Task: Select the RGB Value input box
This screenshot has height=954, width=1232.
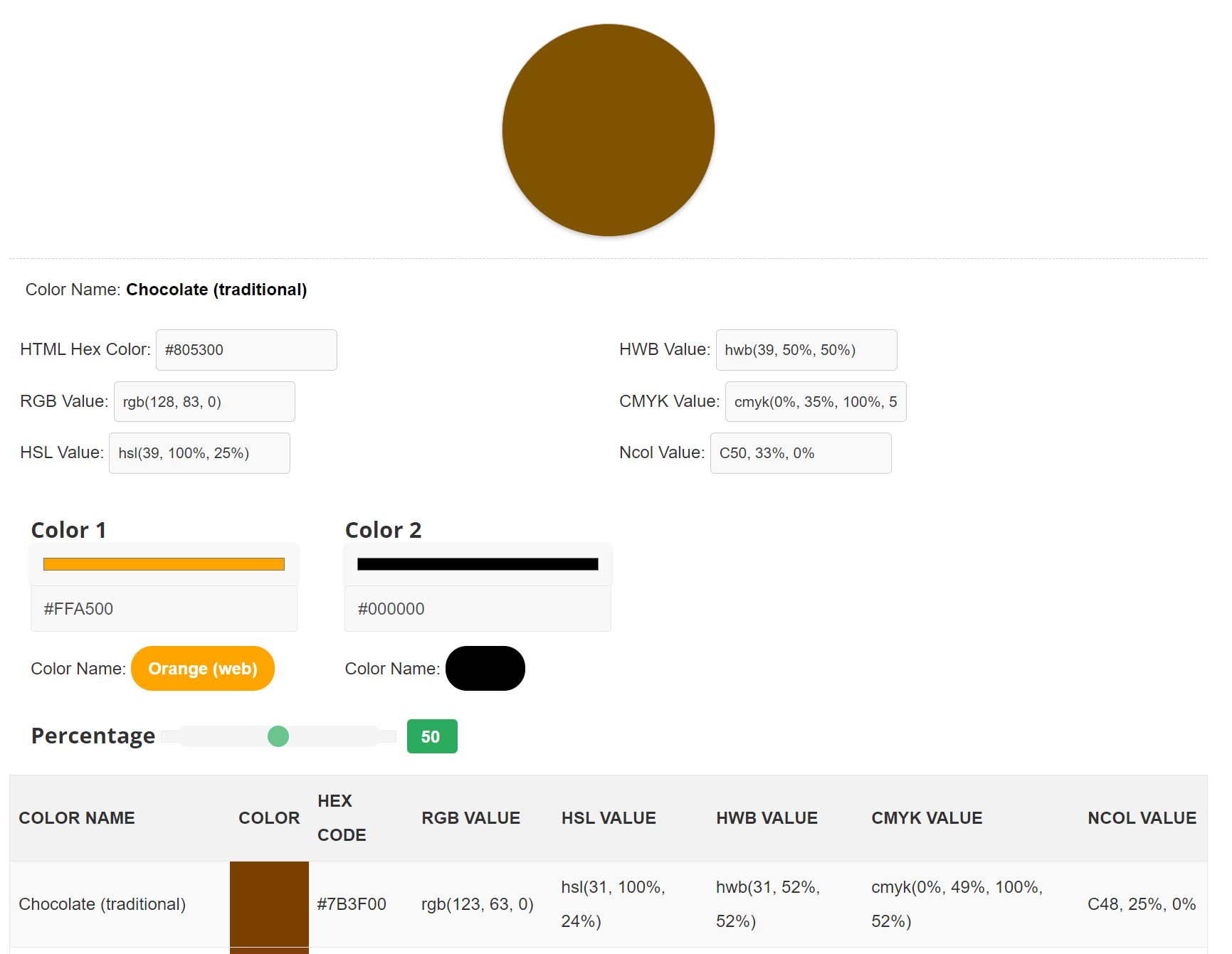Action: point(204,402)
